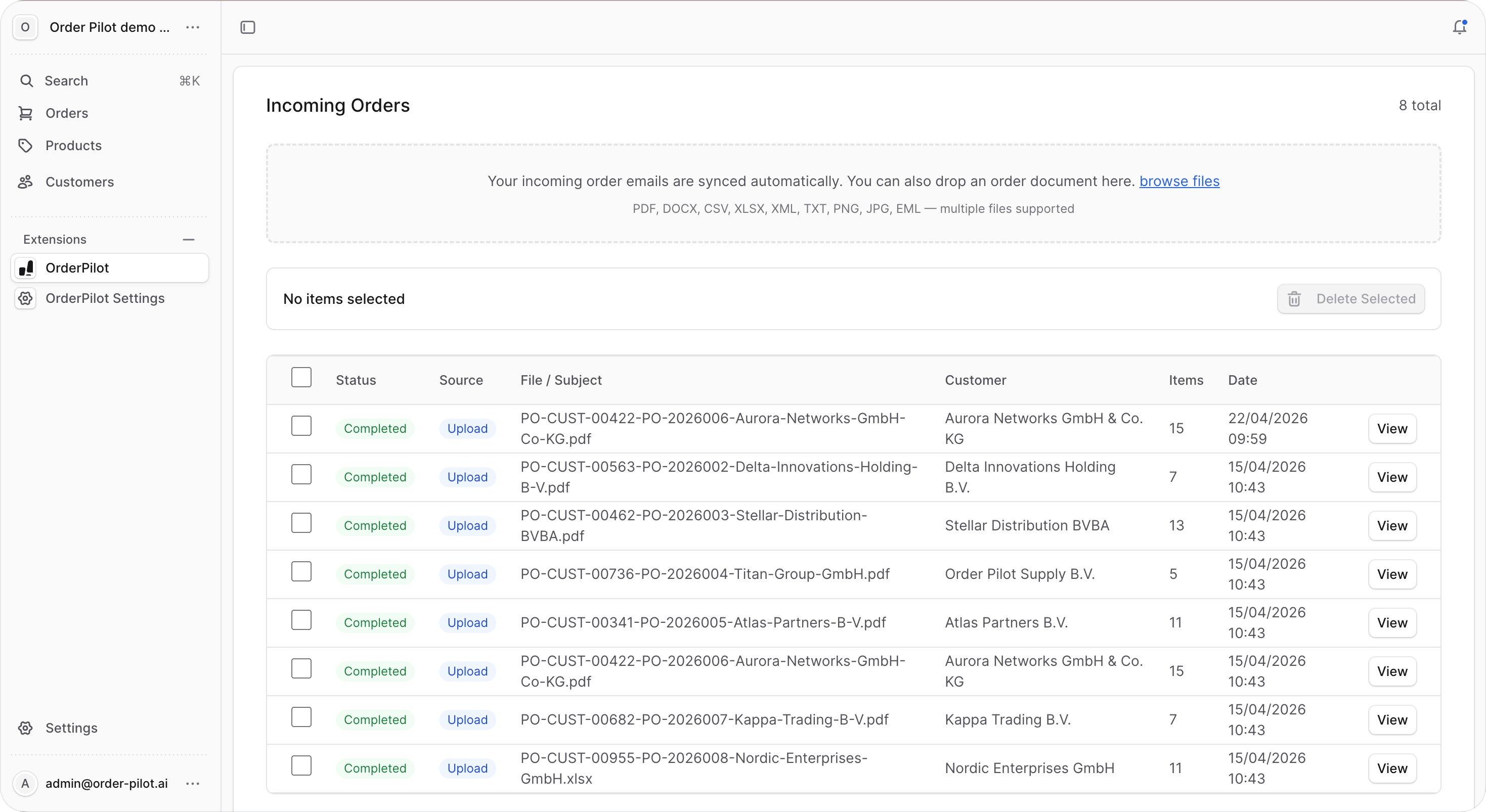Click the file drop zone area
The height and width of the screenshot is (812, 1486).
click(x=853, y=193)
